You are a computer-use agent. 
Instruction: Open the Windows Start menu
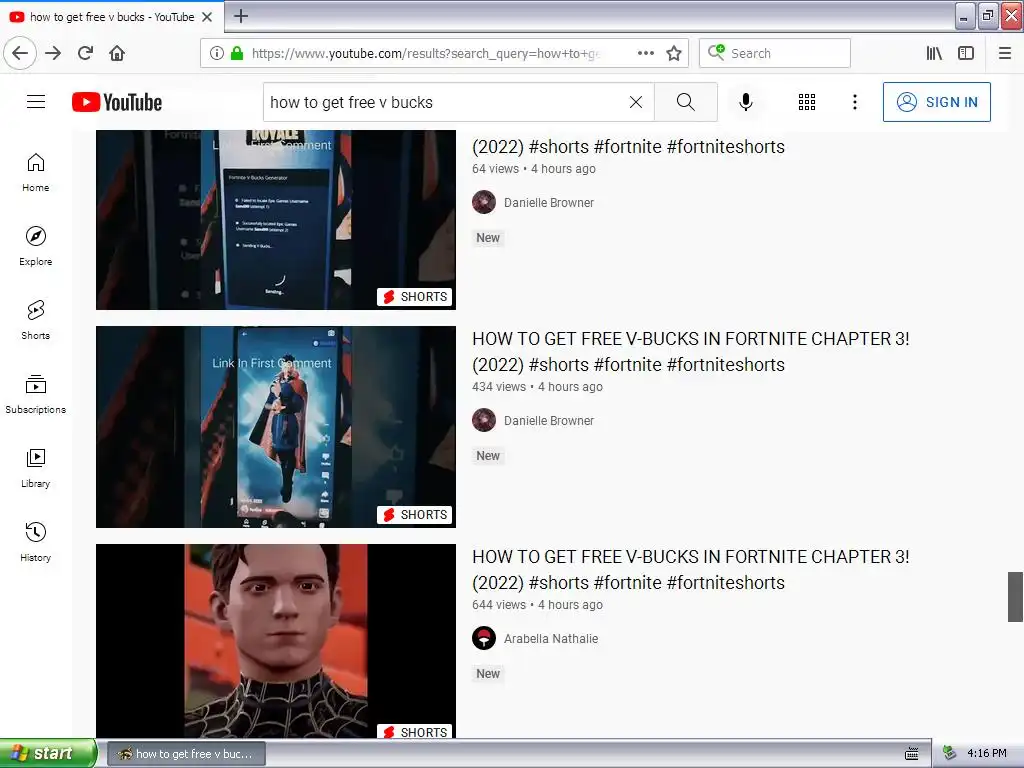coord(47,754)
